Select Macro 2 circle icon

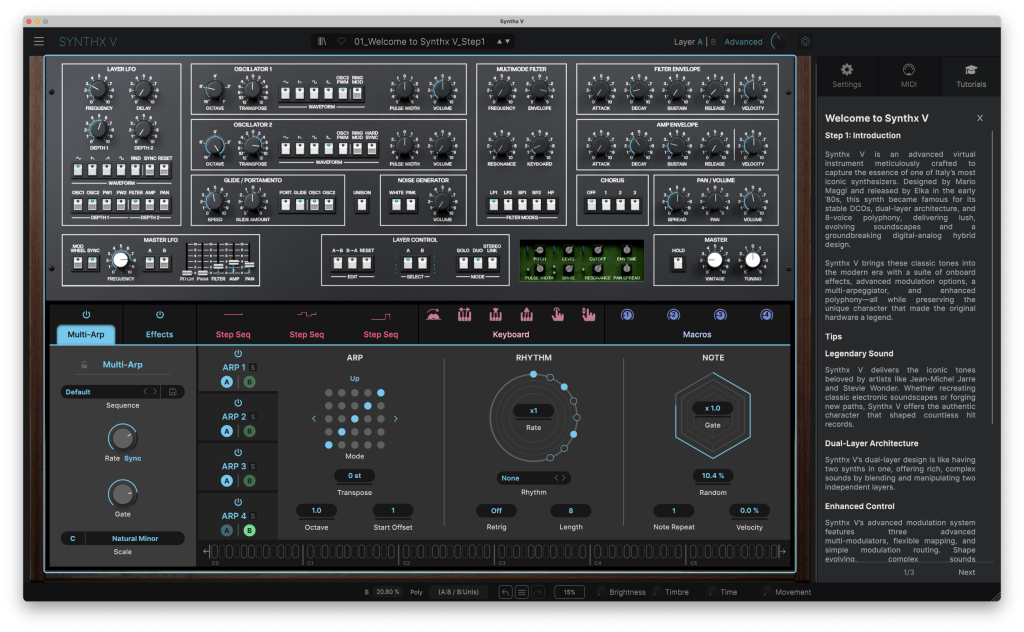tap(673, 315)
